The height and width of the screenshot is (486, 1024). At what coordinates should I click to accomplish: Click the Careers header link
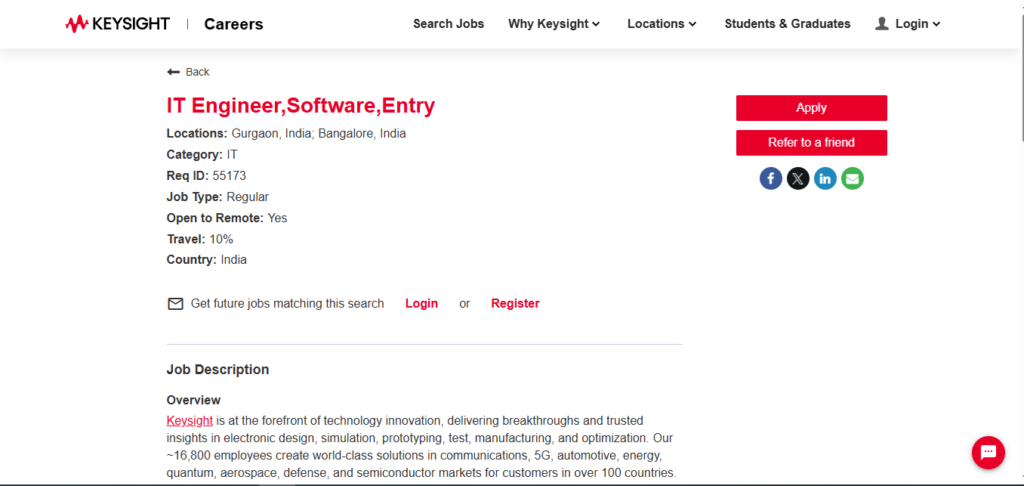(234, 24)
